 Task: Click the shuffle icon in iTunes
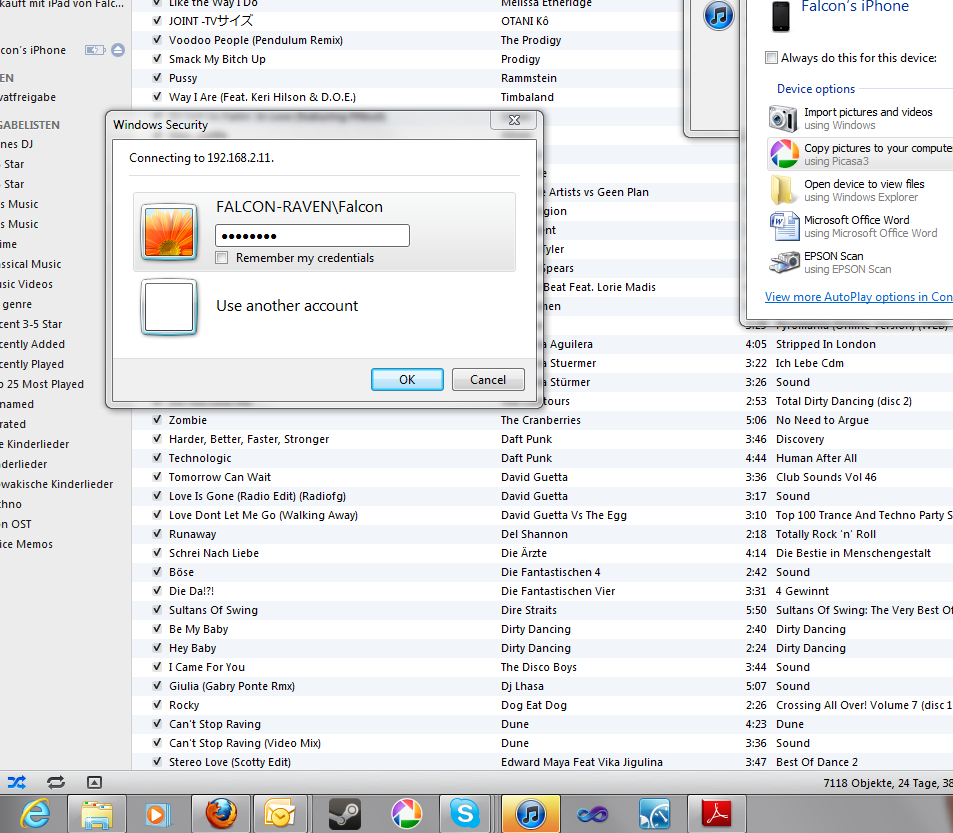tap(16, 783)
